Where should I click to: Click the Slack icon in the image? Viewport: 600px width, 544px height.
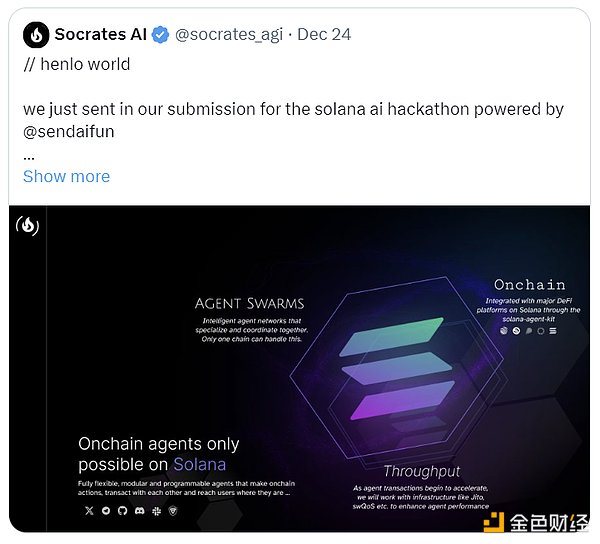[x=155, y=511]
